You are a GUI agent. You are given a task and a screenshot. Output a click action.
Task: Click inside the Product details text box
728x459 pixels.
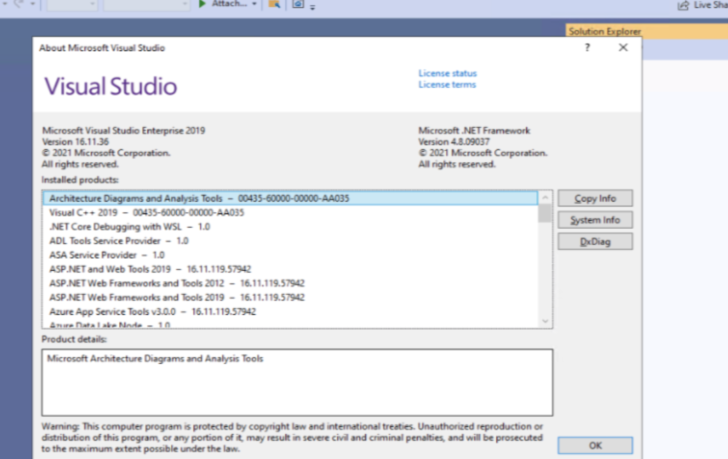[x=297, y=382]
